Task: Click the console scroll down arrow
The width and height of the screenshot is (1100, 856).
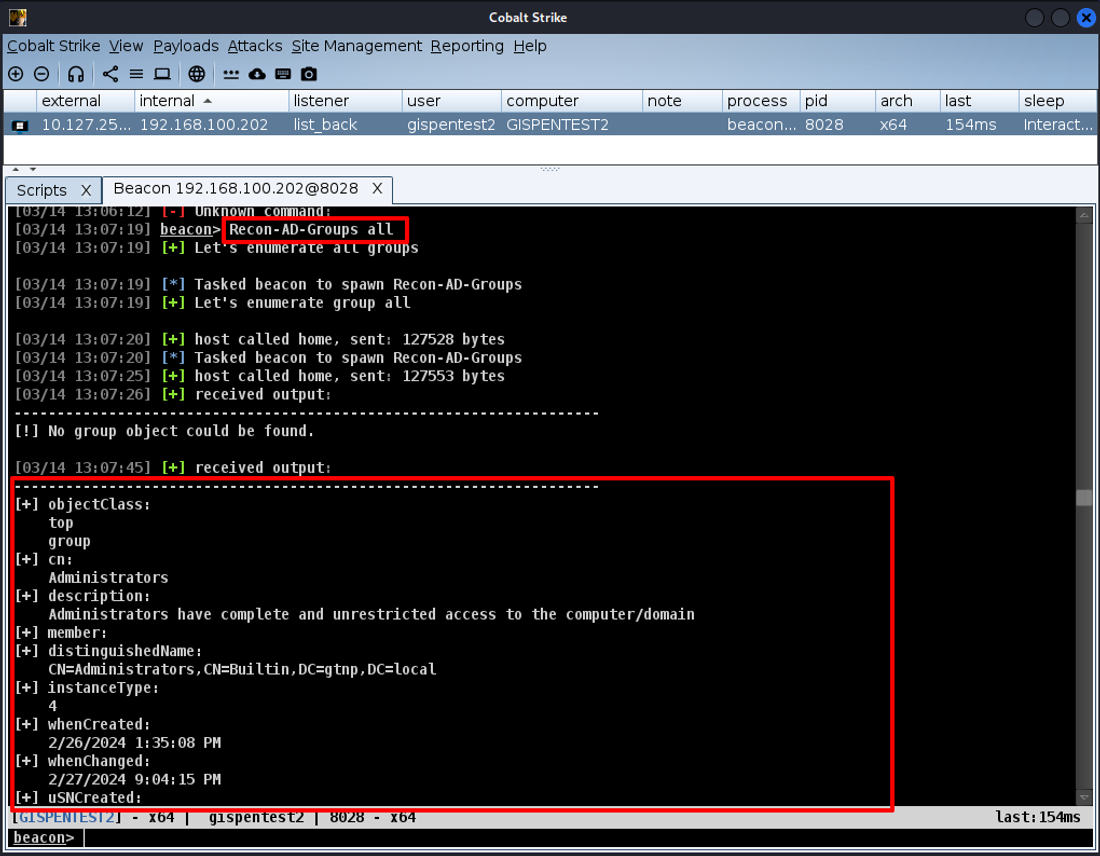Action: coord(1084,798)
